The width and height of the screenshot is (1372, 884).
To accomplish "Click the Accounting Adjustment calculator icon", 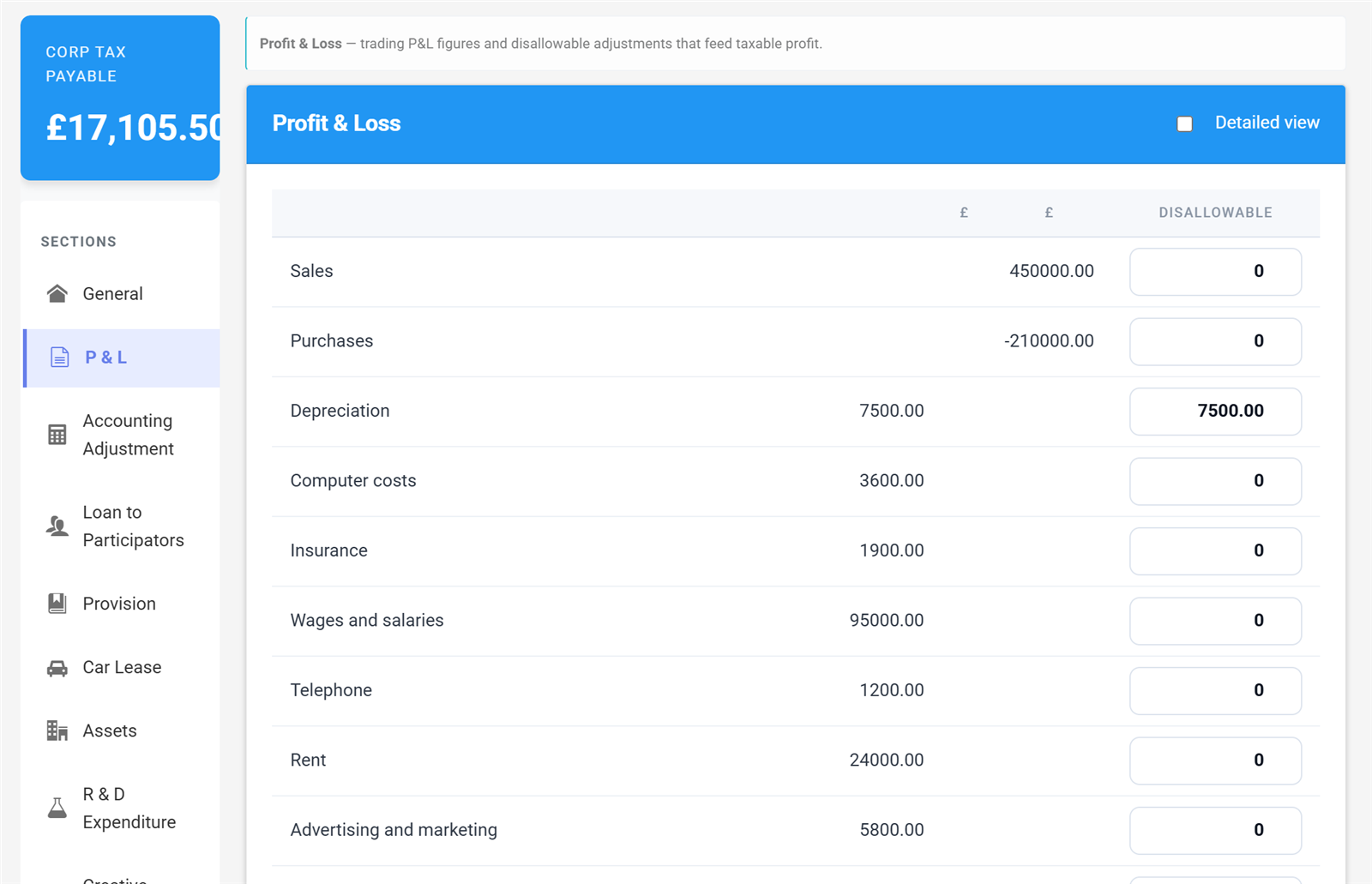I will coord(57,435).
